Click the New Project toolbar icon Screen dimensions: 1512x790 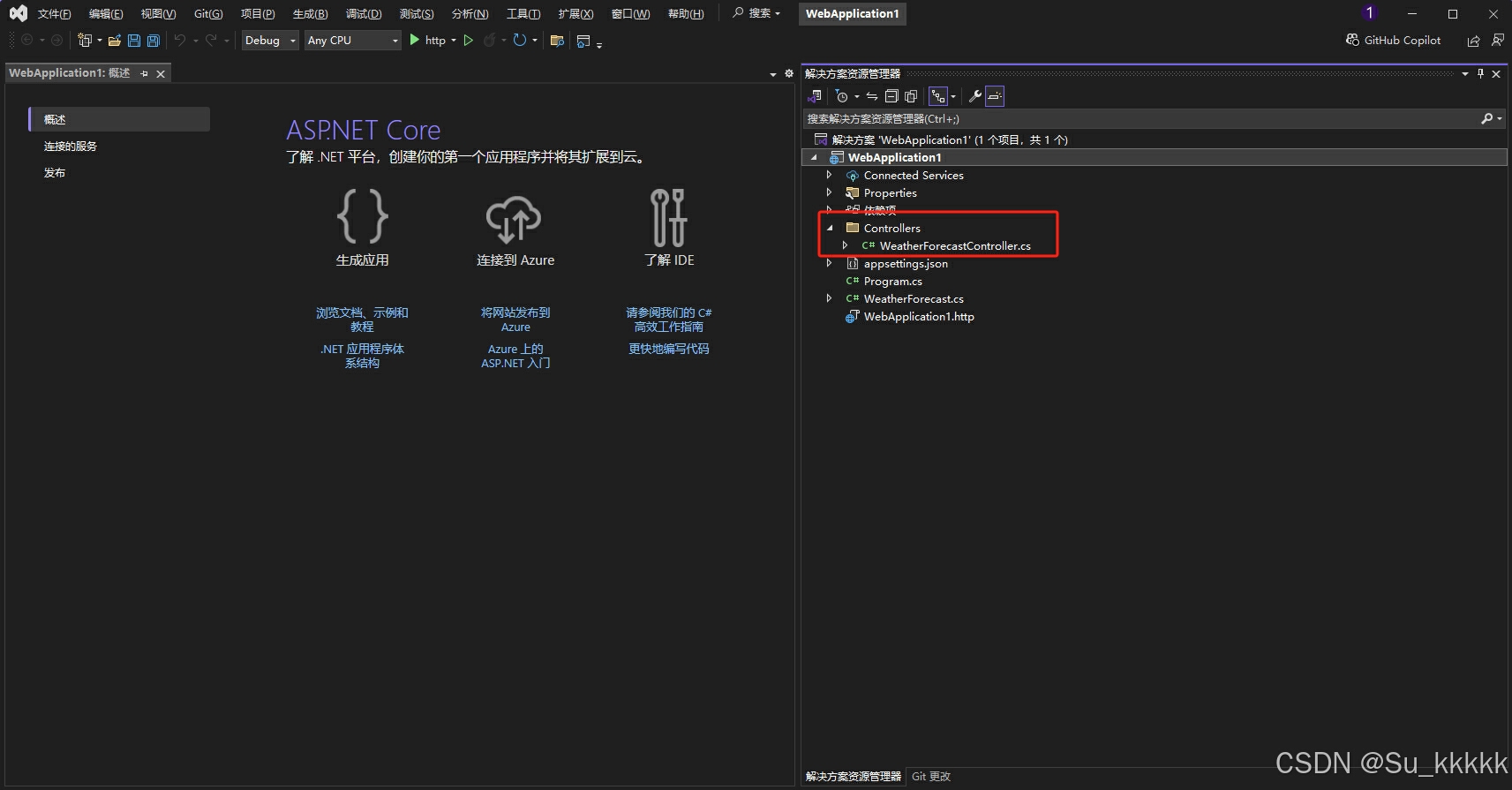(x=85, y=40)
